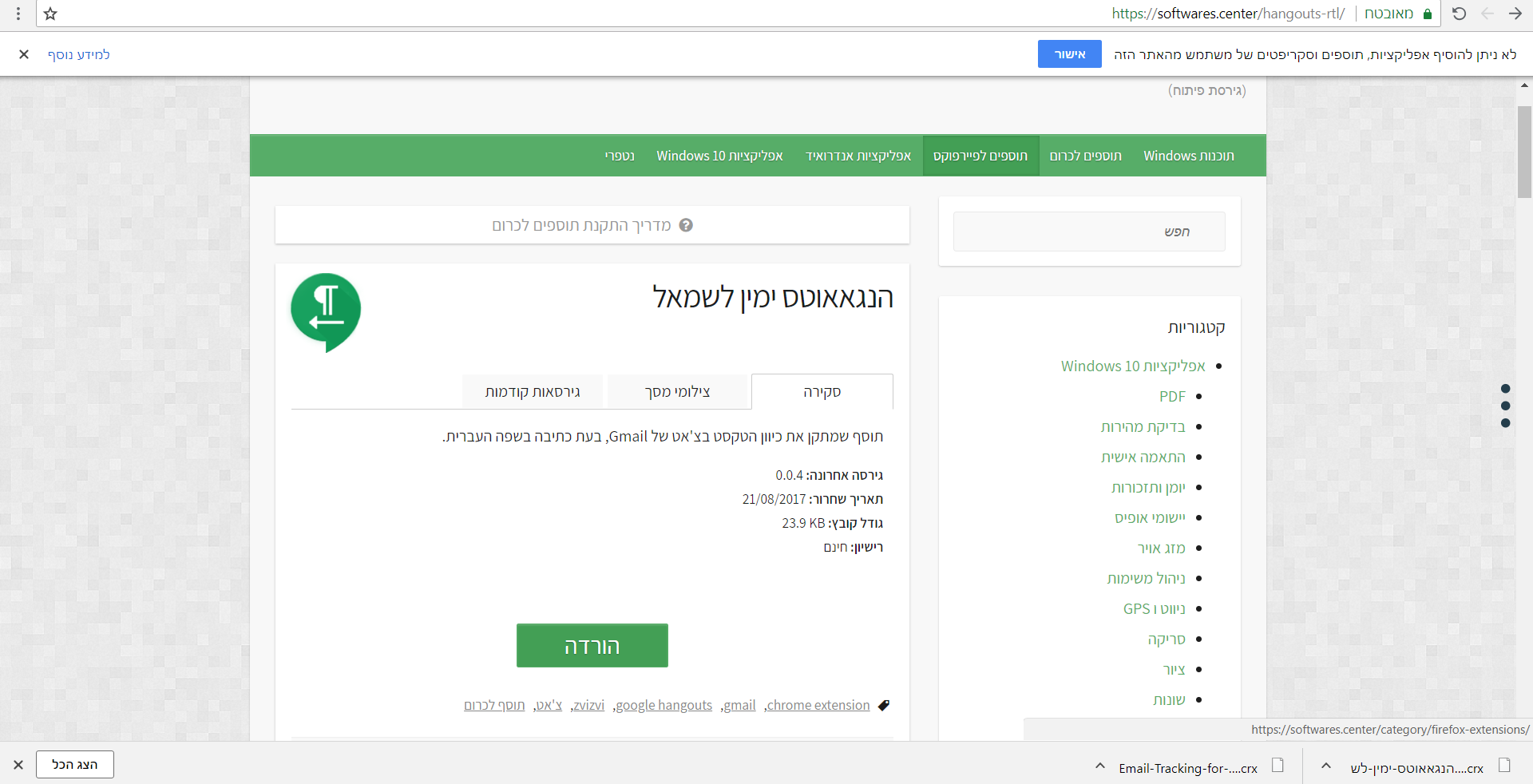Screen dimensions: 1533x784
Task: Click the blue אישור button
Action: [x=1070, y=54]
